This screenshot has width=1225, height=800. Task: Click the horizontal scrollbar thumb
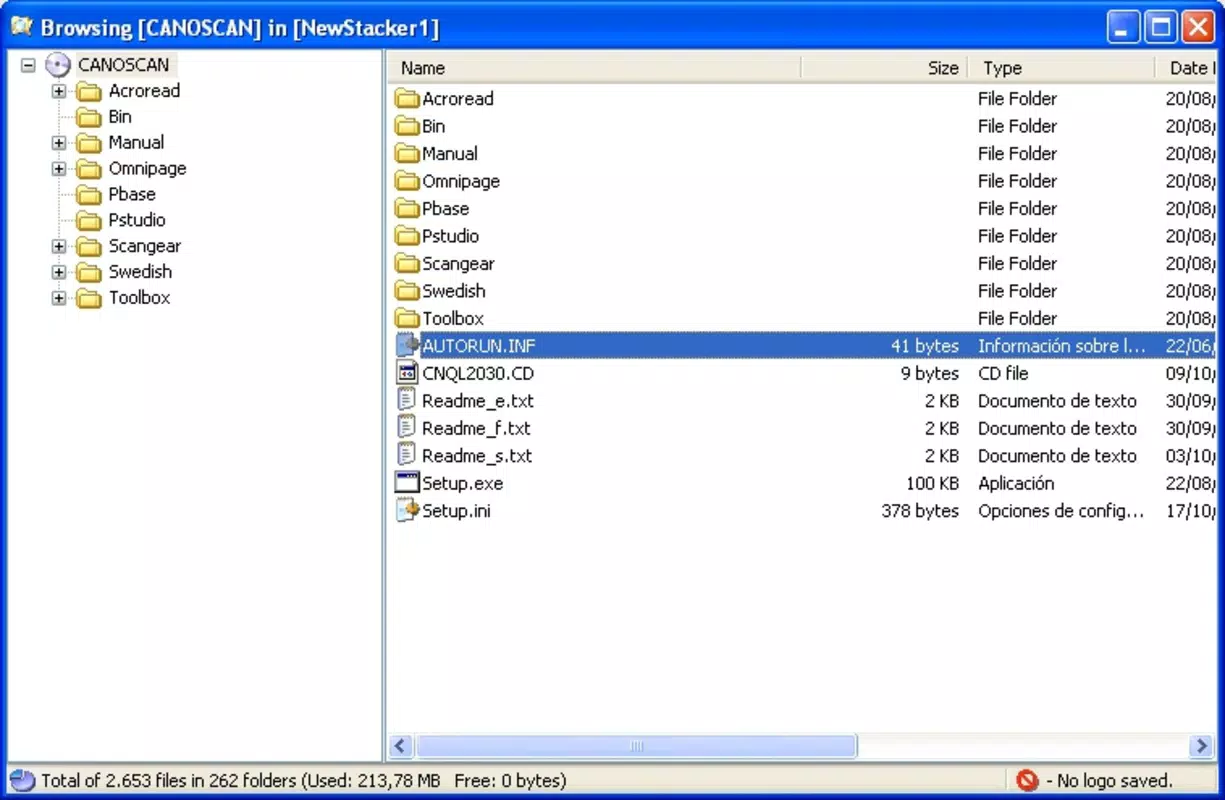636,746
